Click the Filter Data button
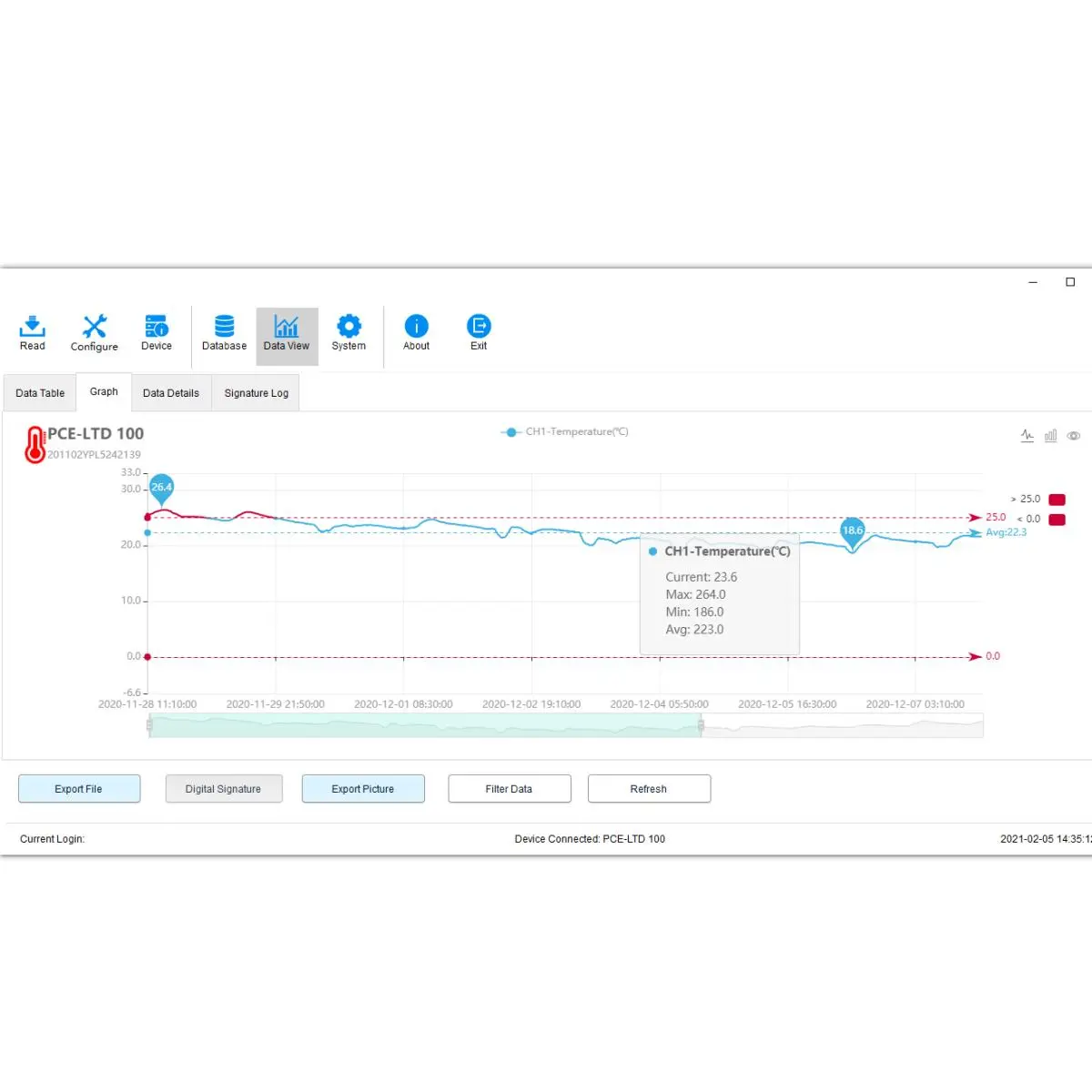1092x1092 pixels. (x=510, y=789)
